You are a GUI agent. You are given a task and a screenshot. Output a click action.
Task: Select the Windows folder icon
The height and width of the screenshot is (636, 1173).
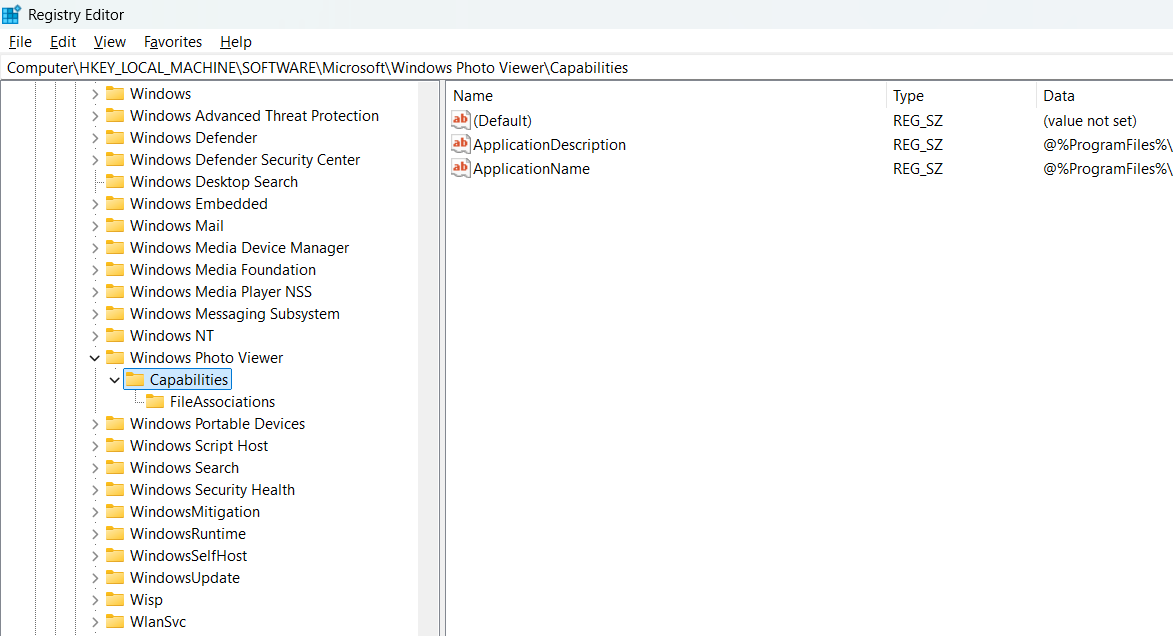click(115, 94)
